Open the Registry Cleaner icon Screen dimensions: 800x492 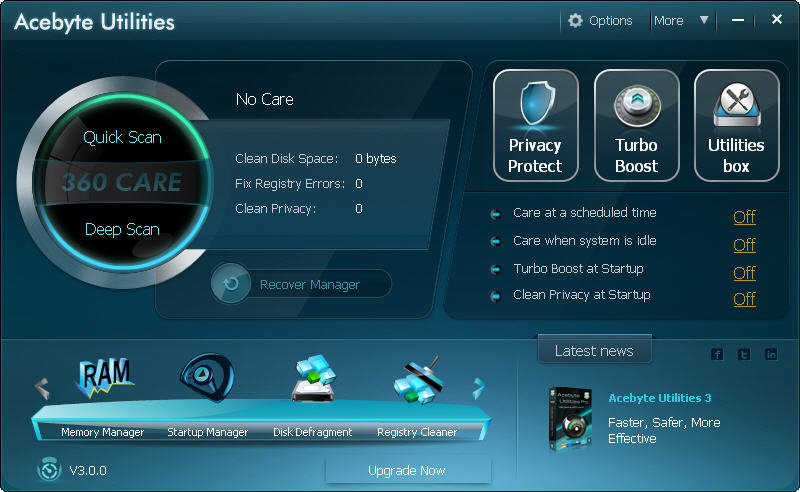point(418,380)
